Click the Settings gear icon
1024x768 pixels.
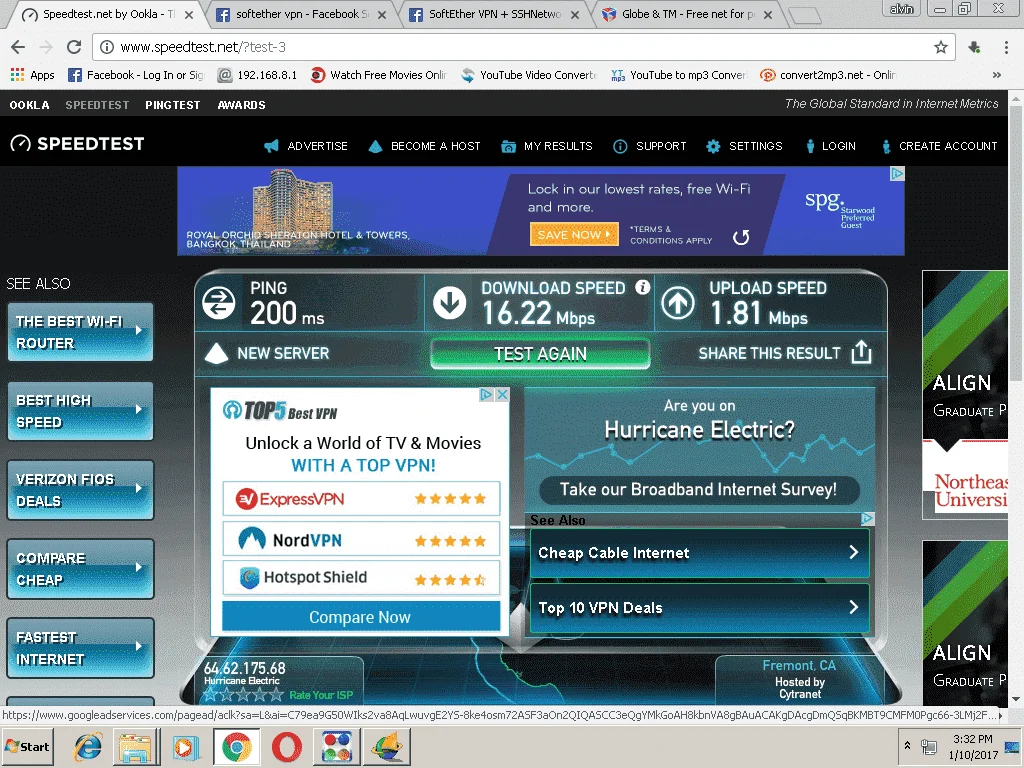713,146
